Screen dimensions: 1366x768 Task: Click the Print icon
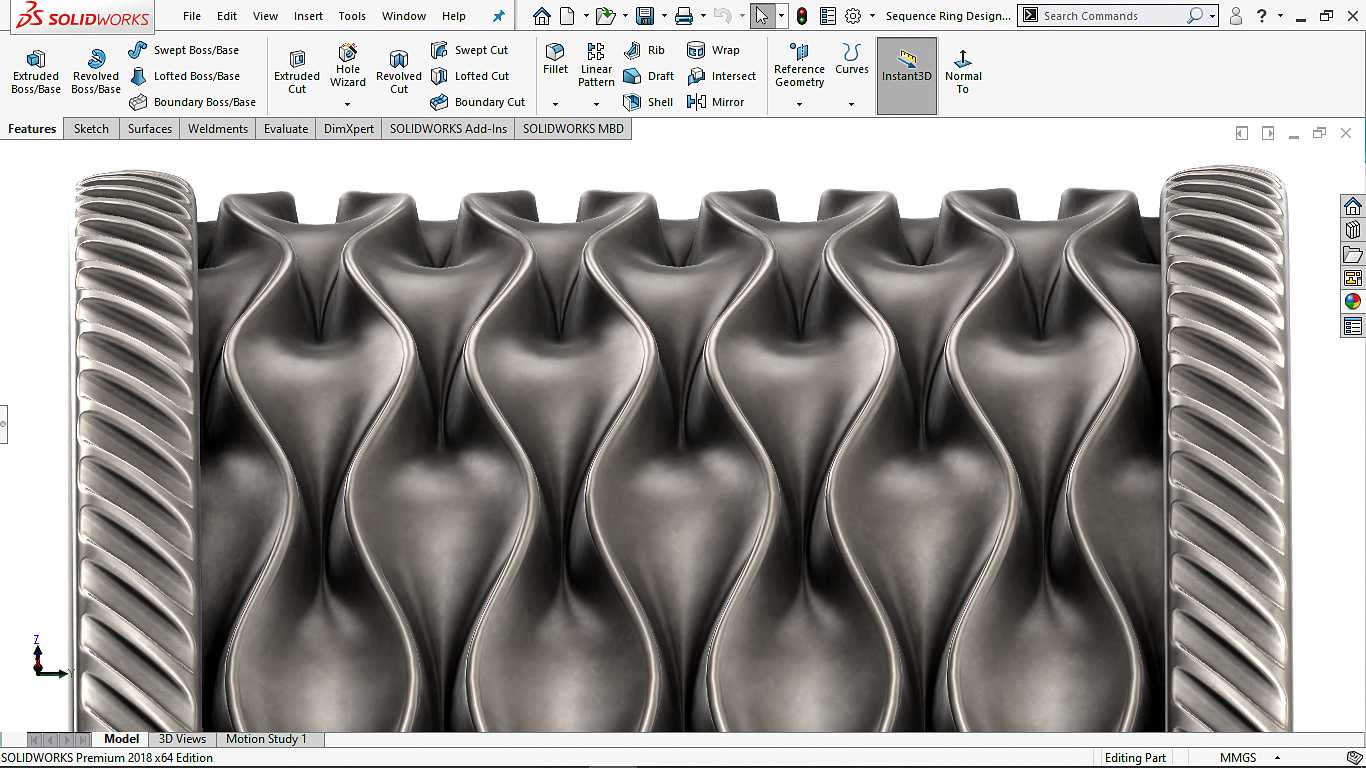pos(684,16)
